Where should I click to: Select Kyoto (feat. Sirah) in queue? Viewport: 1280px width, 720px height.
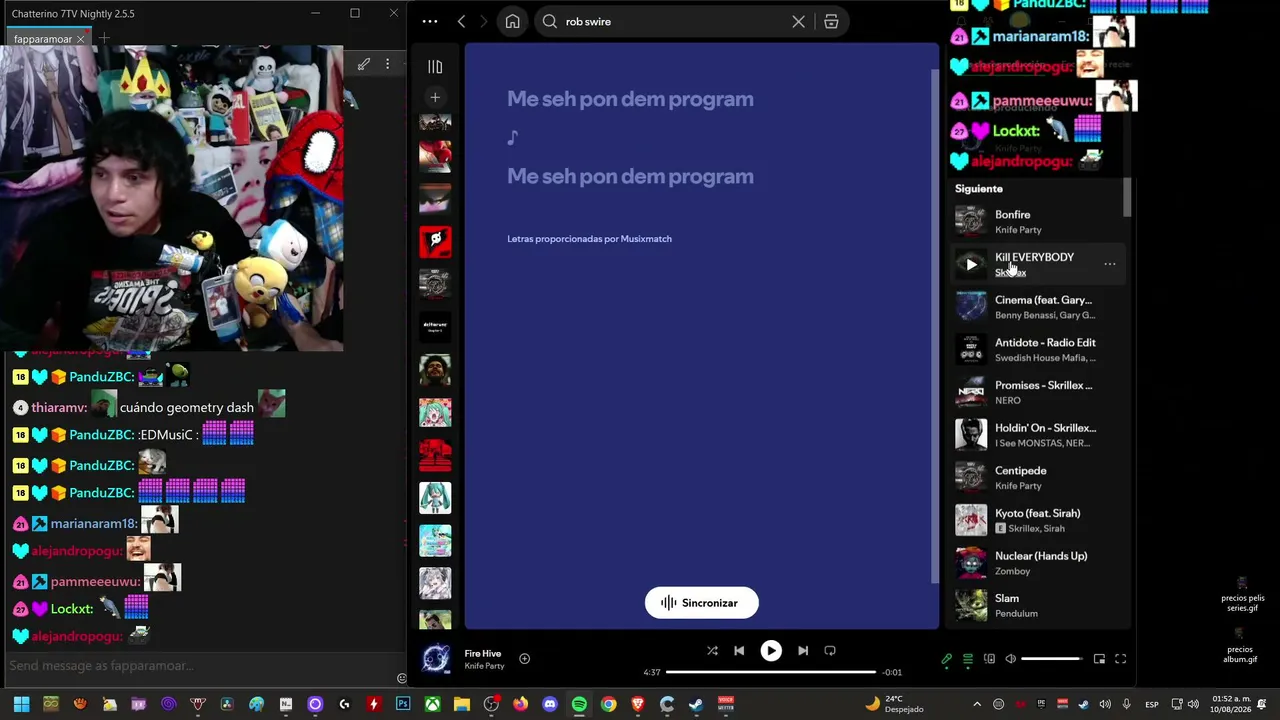coord(1036,520)
